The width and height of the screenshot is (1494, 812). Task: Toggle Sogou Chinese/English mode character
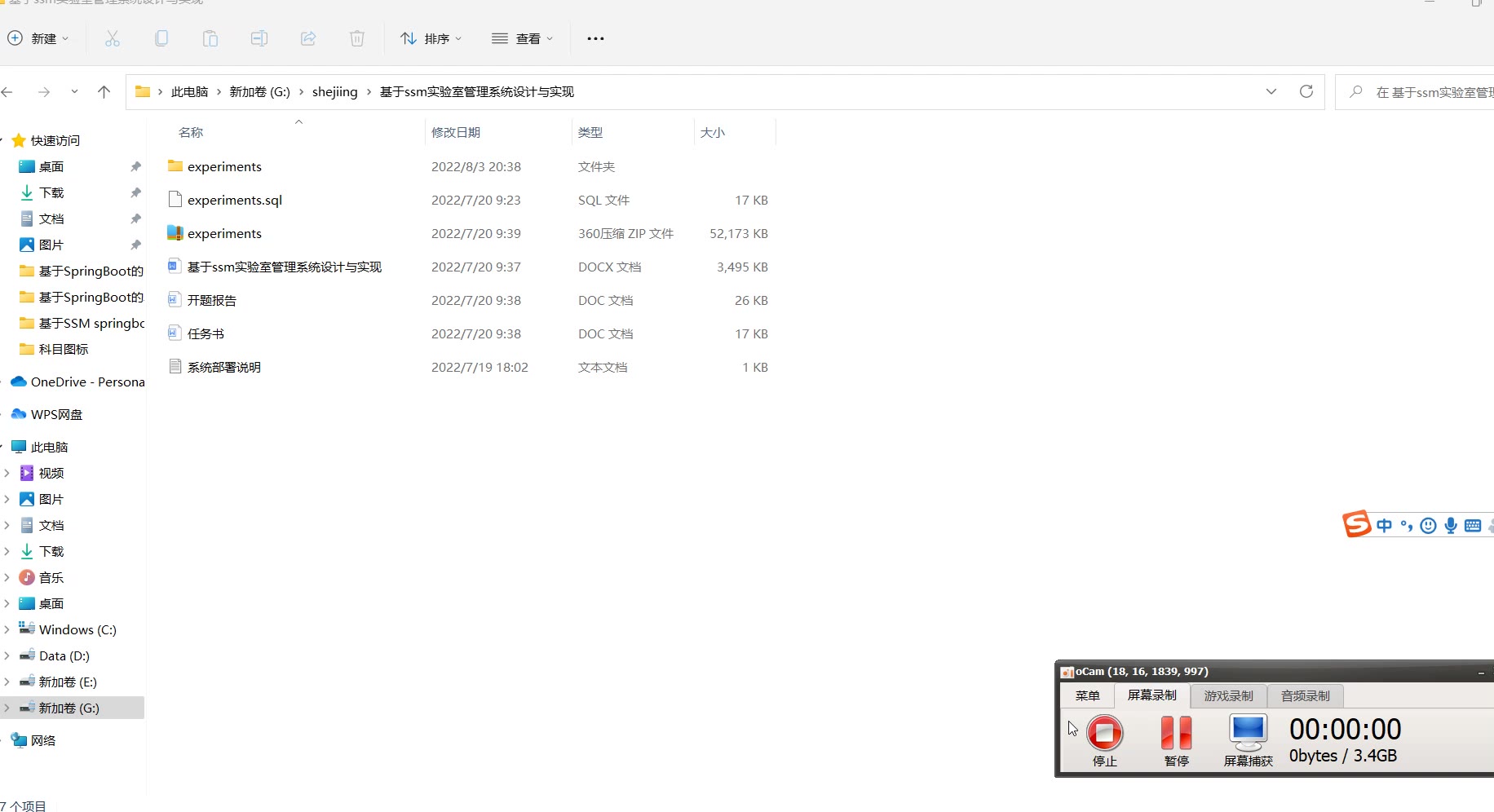click(x=1385, y=526)
